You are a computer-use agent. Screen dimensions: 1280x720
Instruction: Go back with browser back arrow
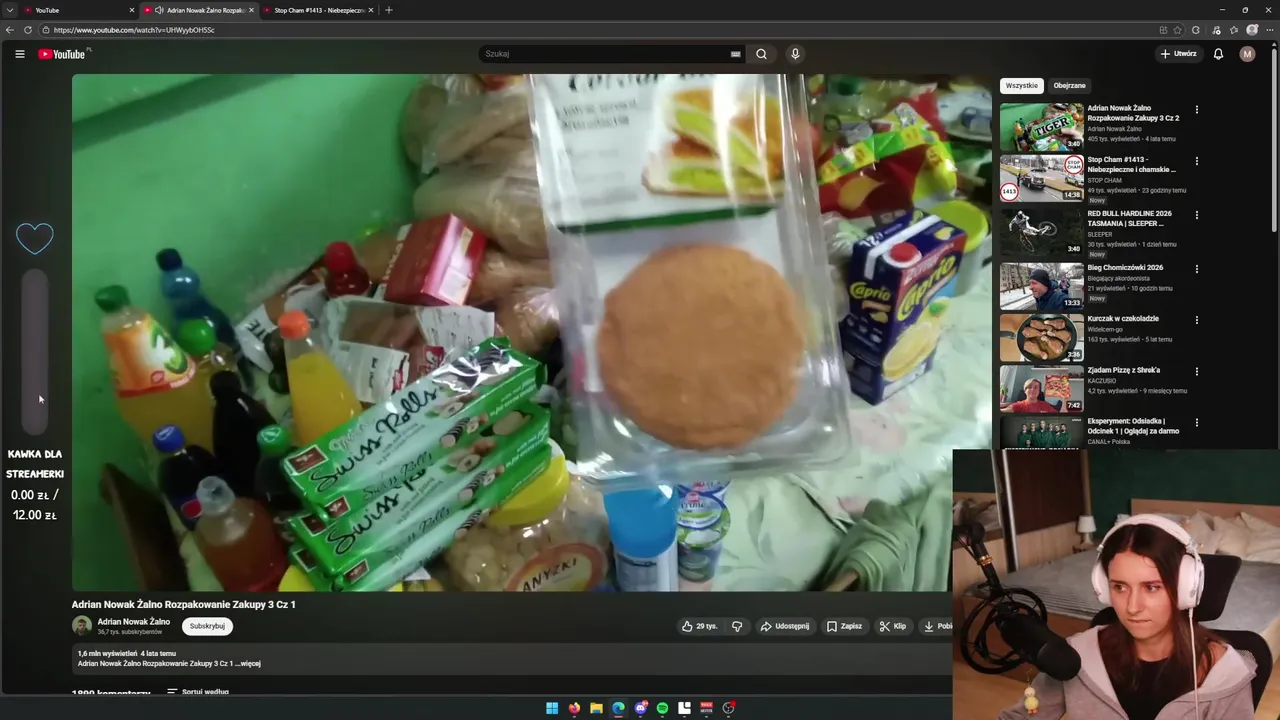point(10,30)
